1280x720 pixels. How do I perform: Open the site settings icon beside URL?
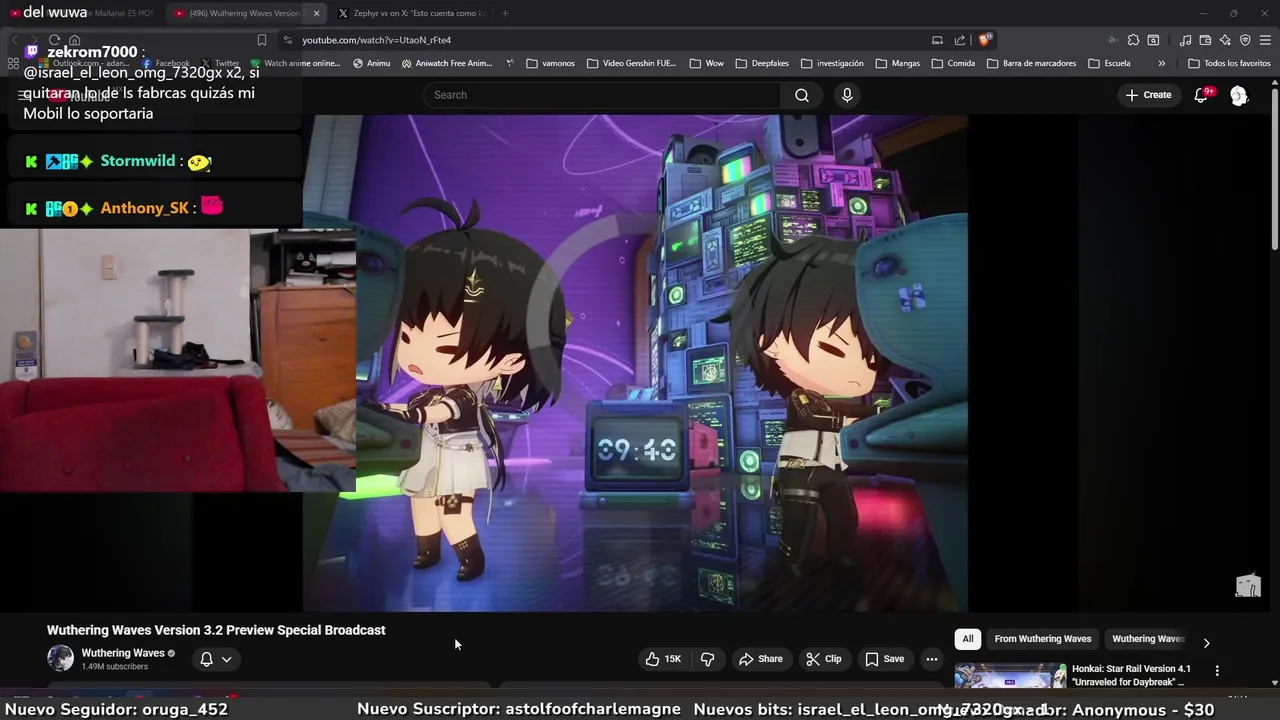(288, 40)
